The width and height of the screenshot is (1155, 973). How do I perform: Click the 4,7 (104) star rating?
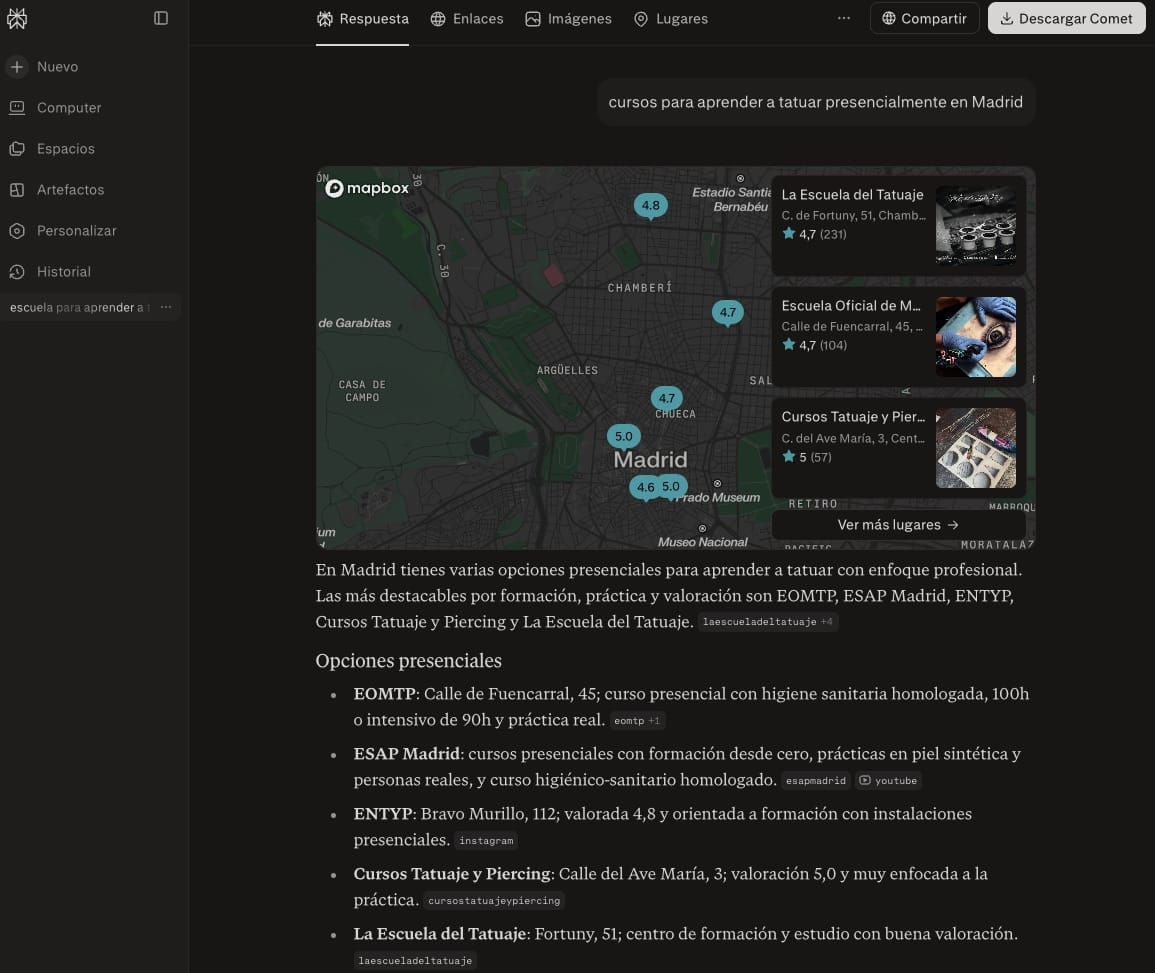tap(815, 345)
